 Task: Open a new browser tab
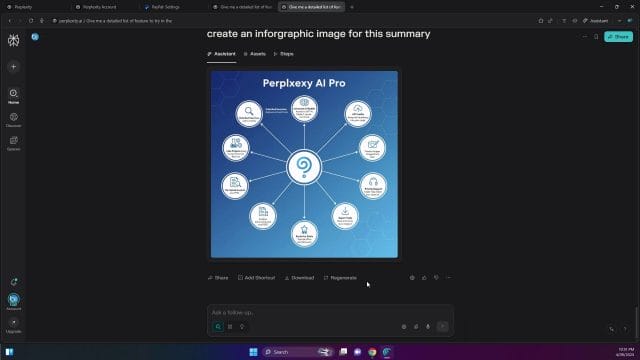pos(352,7)
